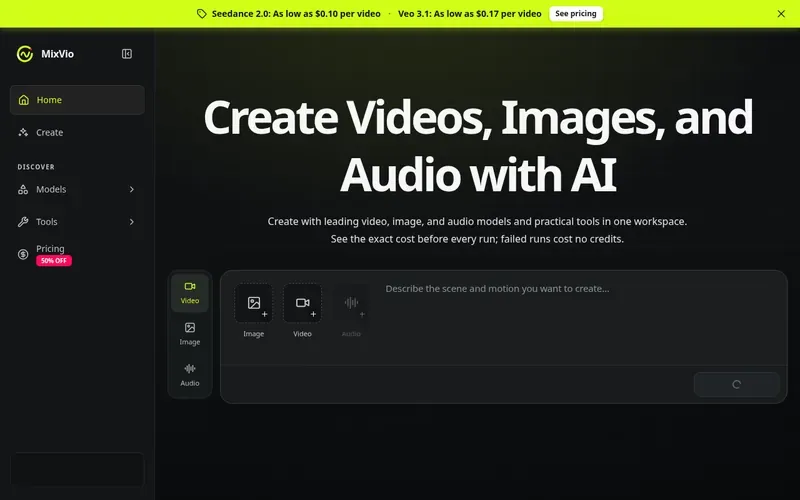
Task: Switch to the Video generation tab
Action: point(190,293)
